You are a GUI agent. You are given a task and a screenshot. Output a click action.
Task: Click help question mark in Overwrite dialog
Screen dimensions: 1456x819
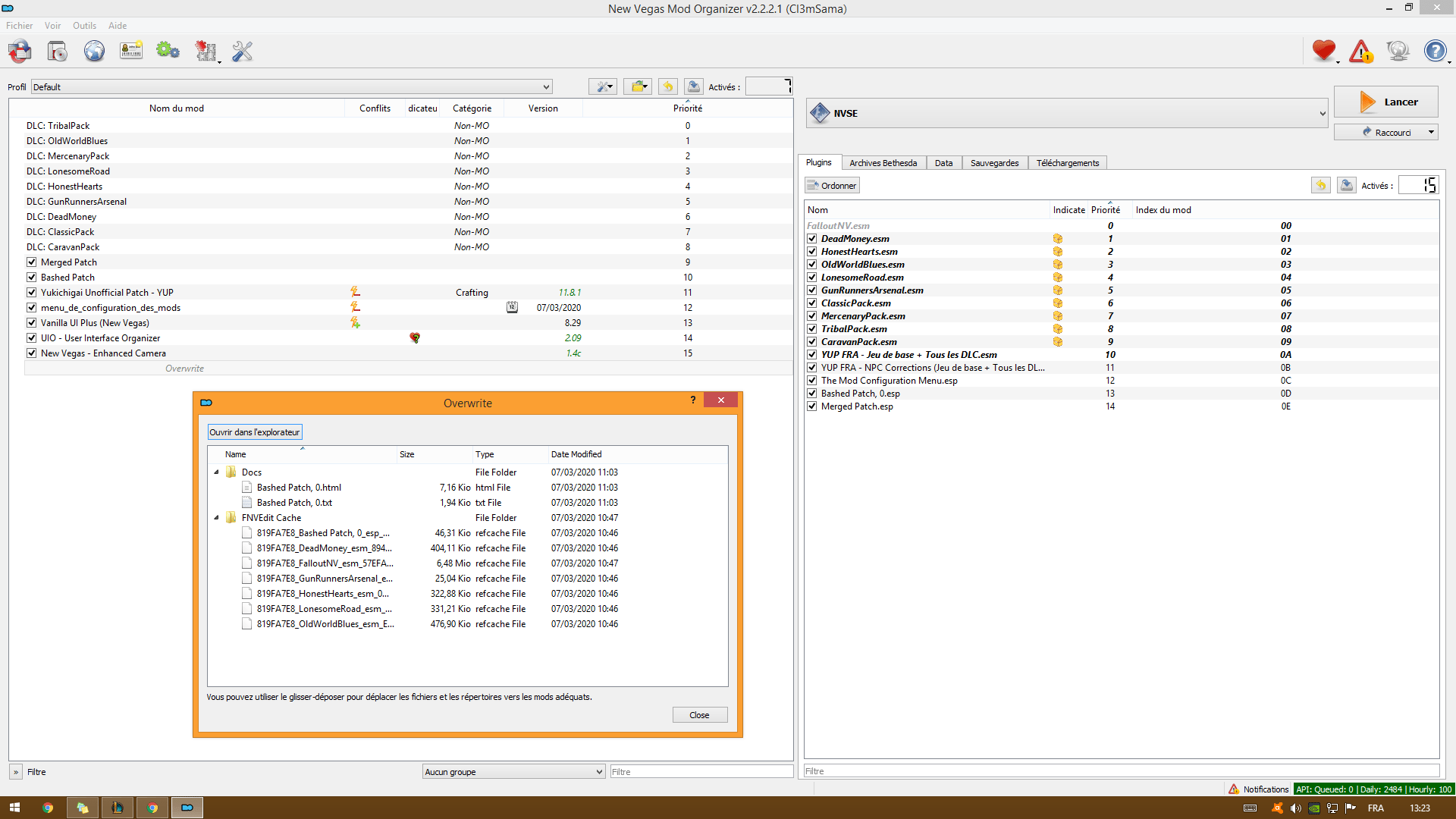pos(693,400)
